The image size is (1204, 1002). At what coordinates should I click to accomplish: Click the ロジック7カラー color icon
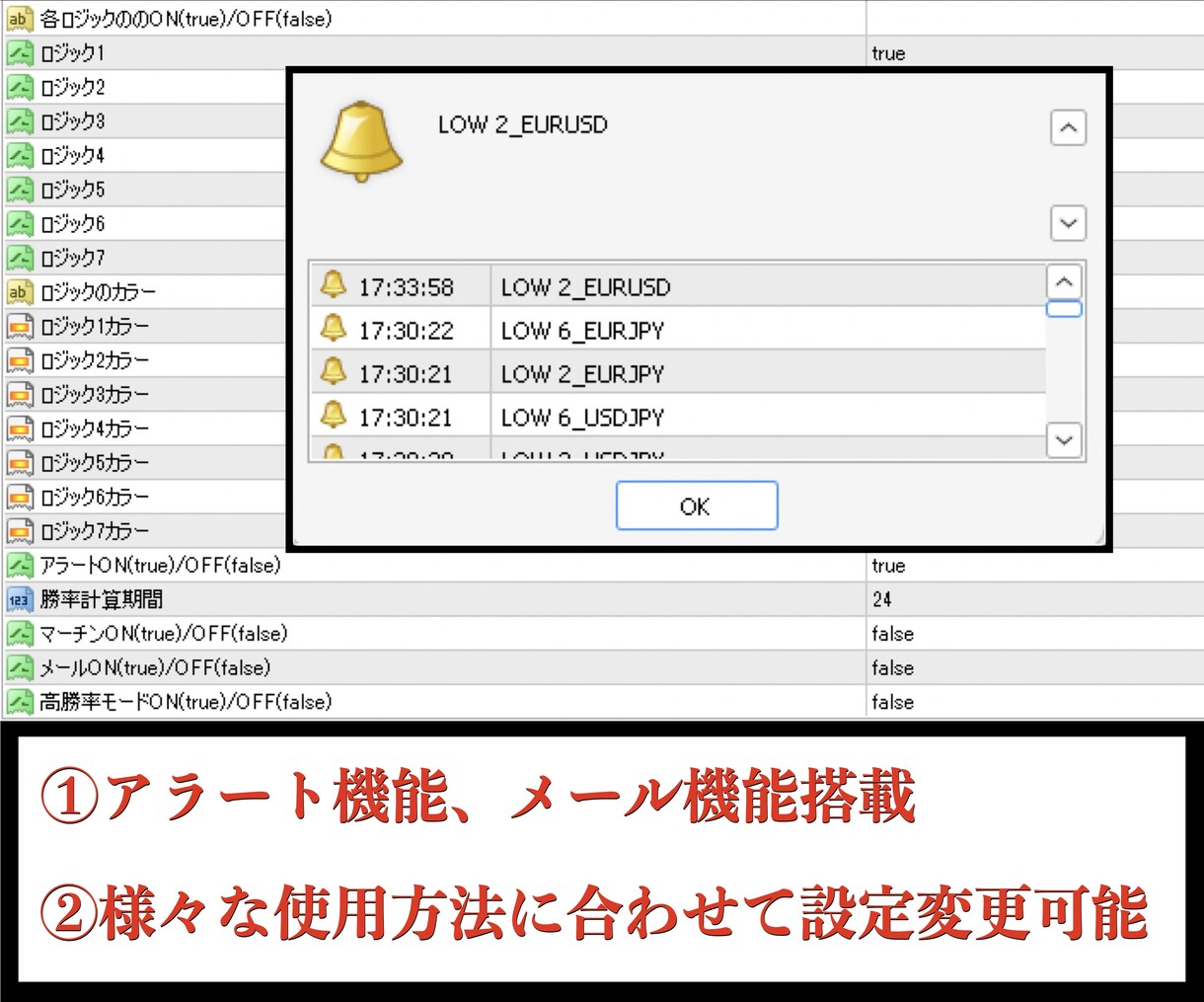[x=20, y=531]
